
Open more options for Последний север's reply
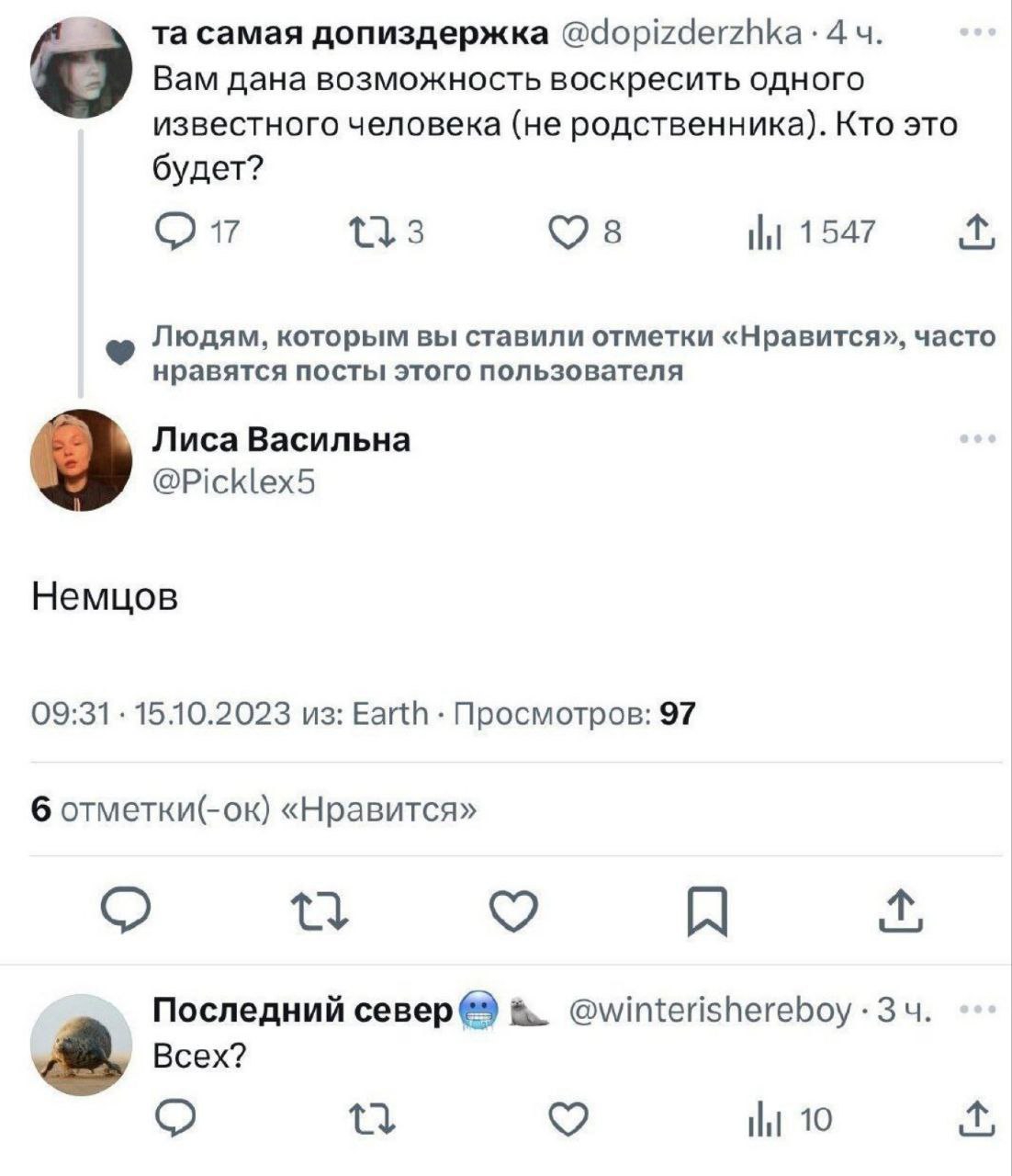pos(977,1010)
